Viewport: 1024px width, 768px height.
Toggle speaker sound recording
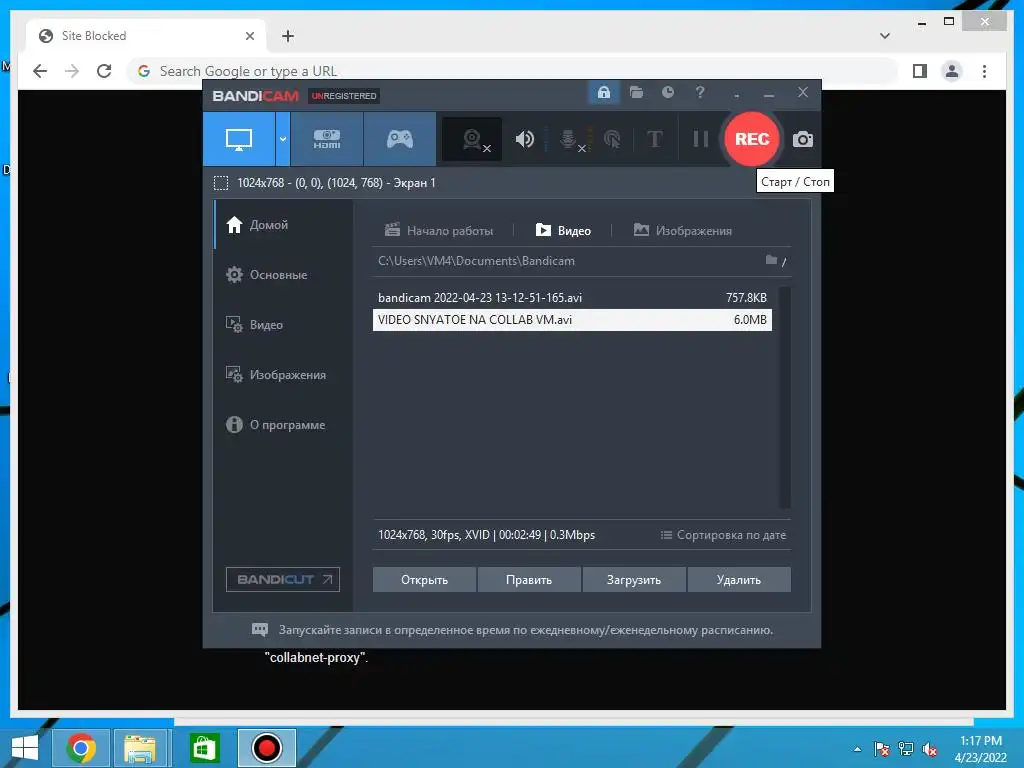click(524, 139)
